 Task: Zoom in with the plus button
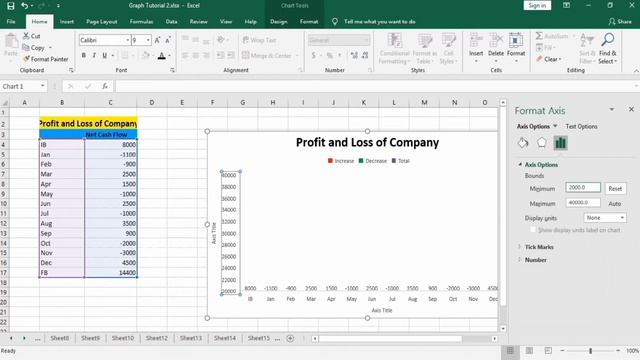618,351
